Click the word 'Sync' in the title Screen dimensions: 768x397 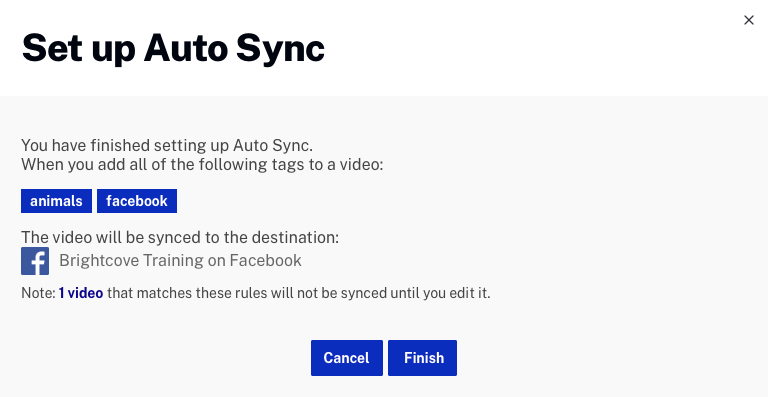[280, 48]
